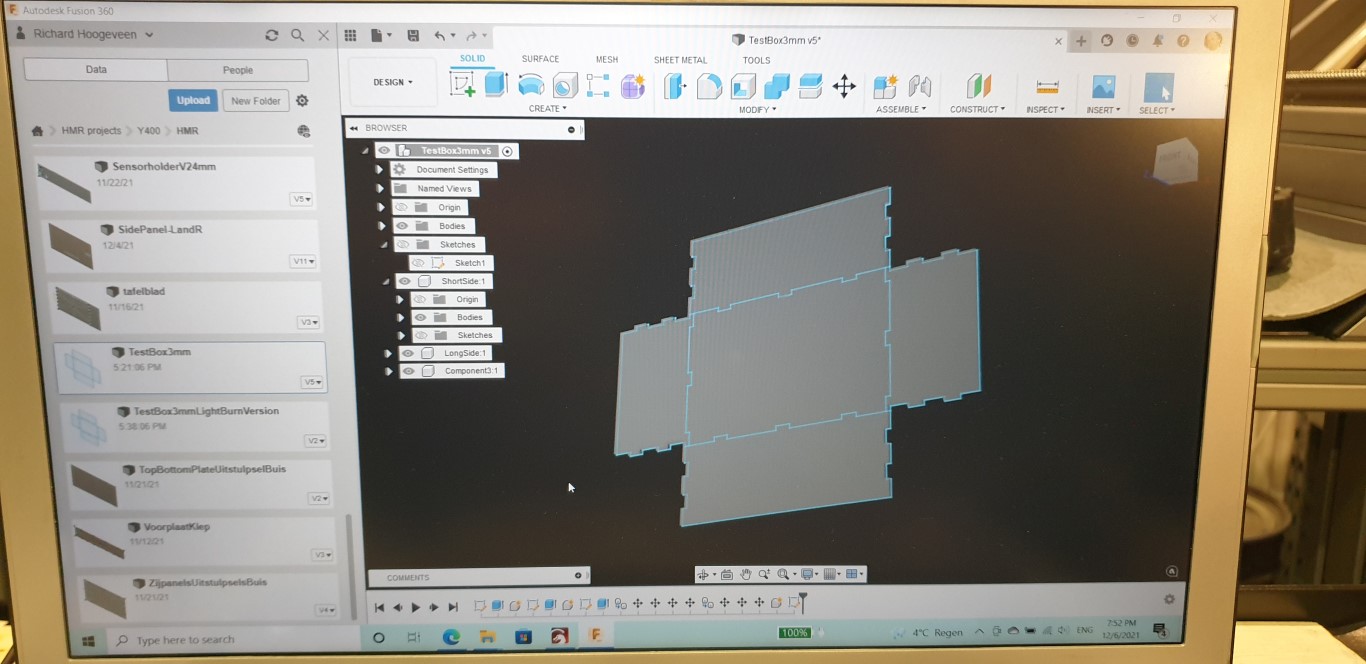
Task: Toggle visibility of top-level Bodies folder
Action: 402,226
